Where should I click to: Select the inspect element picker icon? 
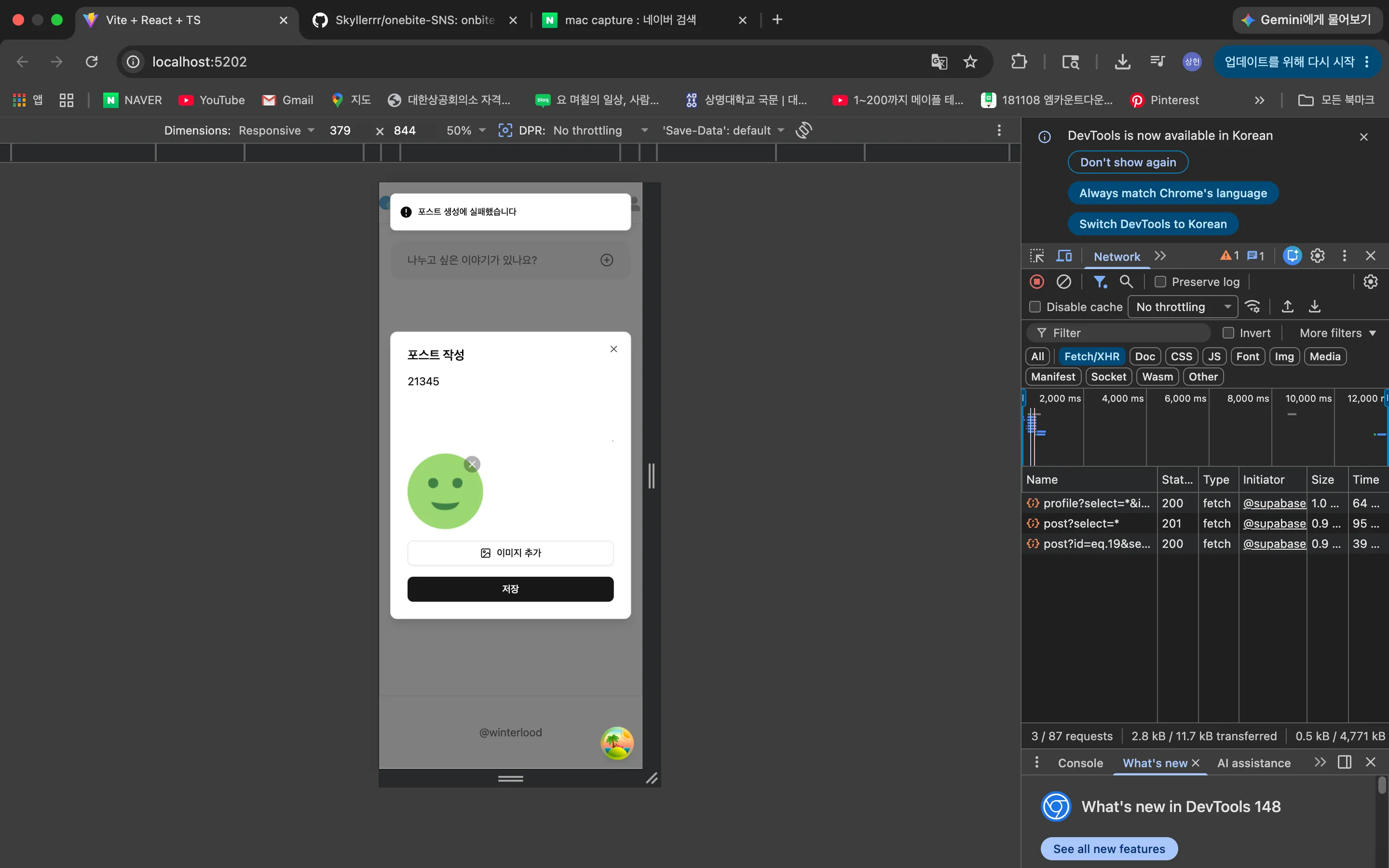coord(1036,256)
